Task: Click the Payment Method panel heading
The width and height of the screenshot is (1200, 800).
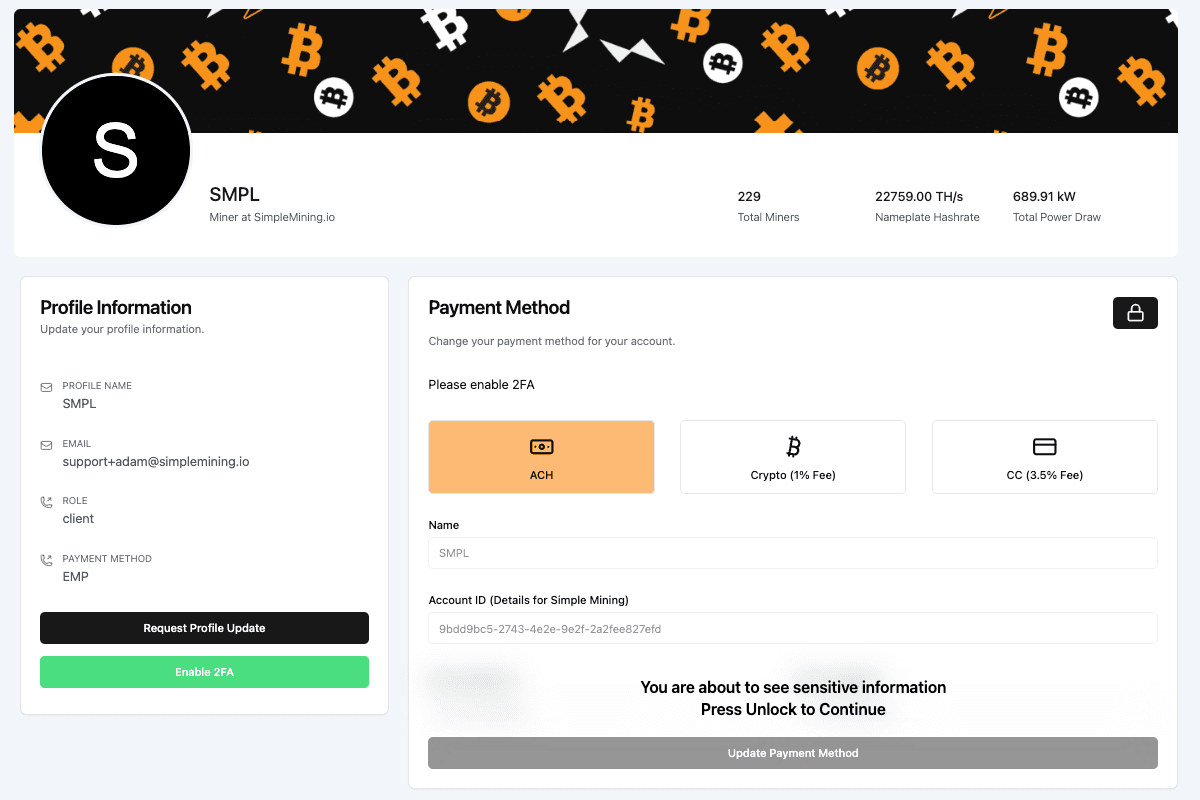Action: click(x=499, y=307)
